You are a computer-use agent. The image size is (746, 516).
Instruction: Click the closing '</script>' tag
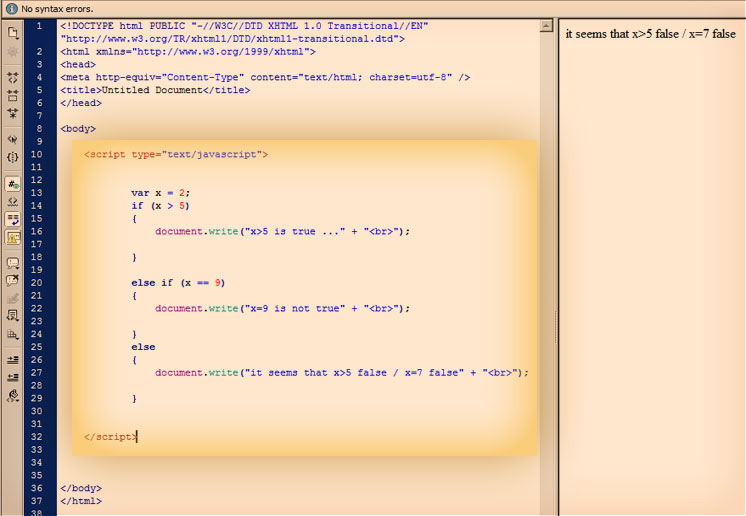coord(110,437)
